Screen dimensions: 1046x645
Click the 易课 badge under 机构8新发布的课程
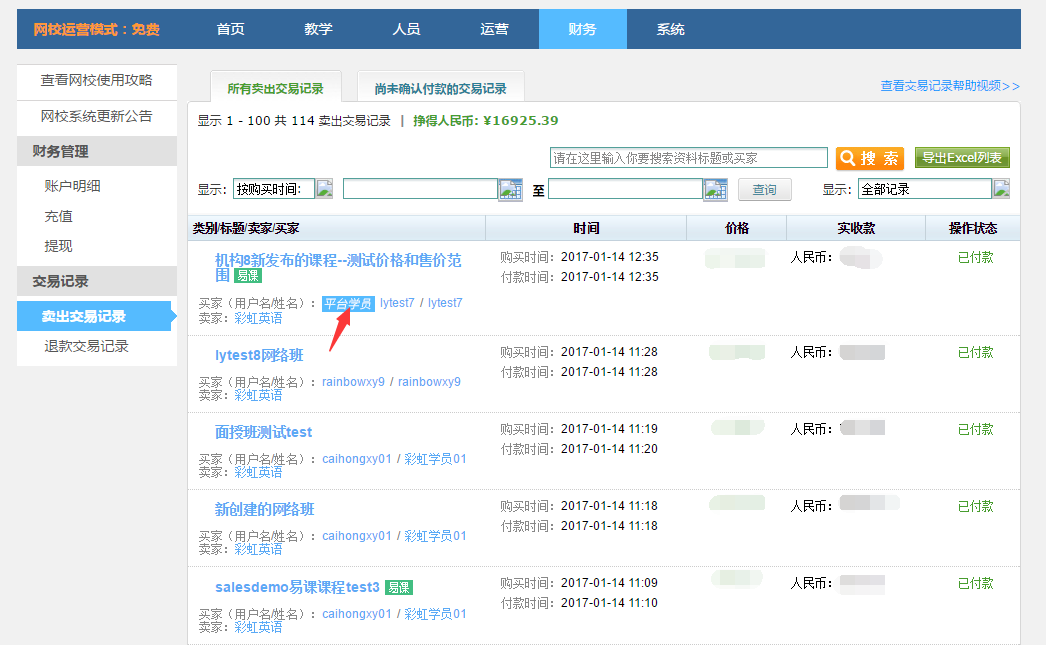pyautogui.click(x=248, y=276)
